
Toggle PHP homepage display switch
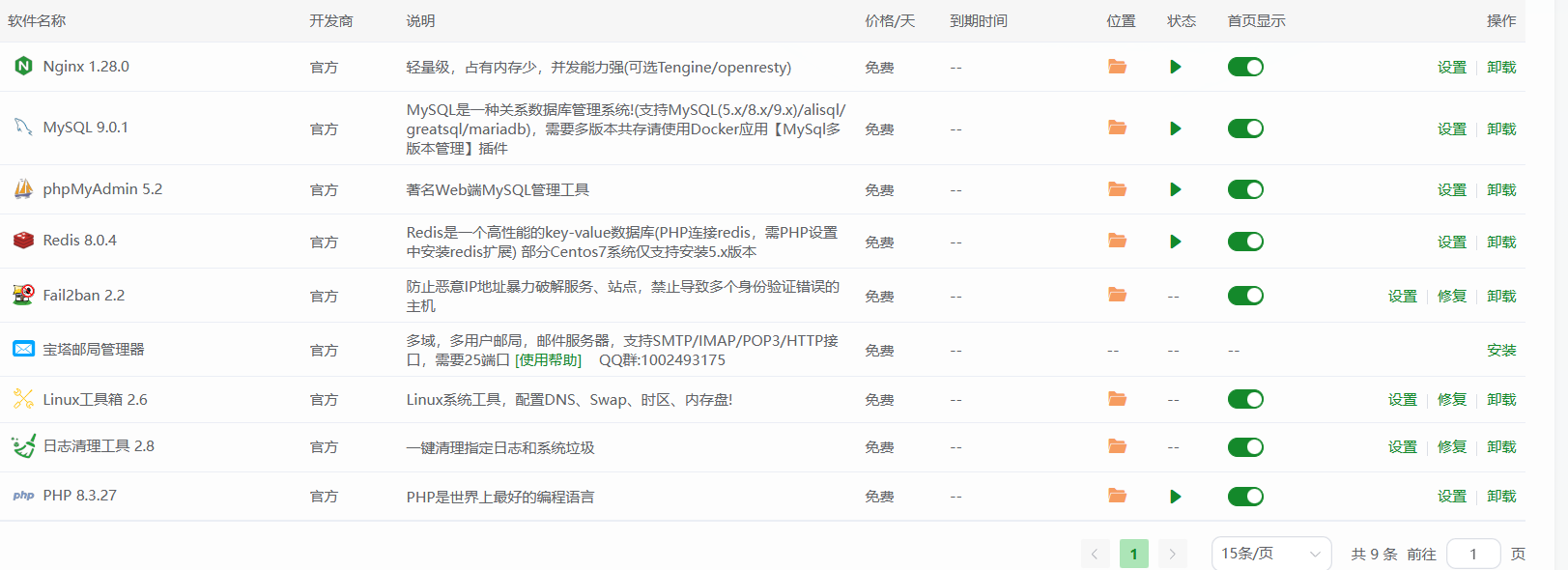coord(1245,497)
